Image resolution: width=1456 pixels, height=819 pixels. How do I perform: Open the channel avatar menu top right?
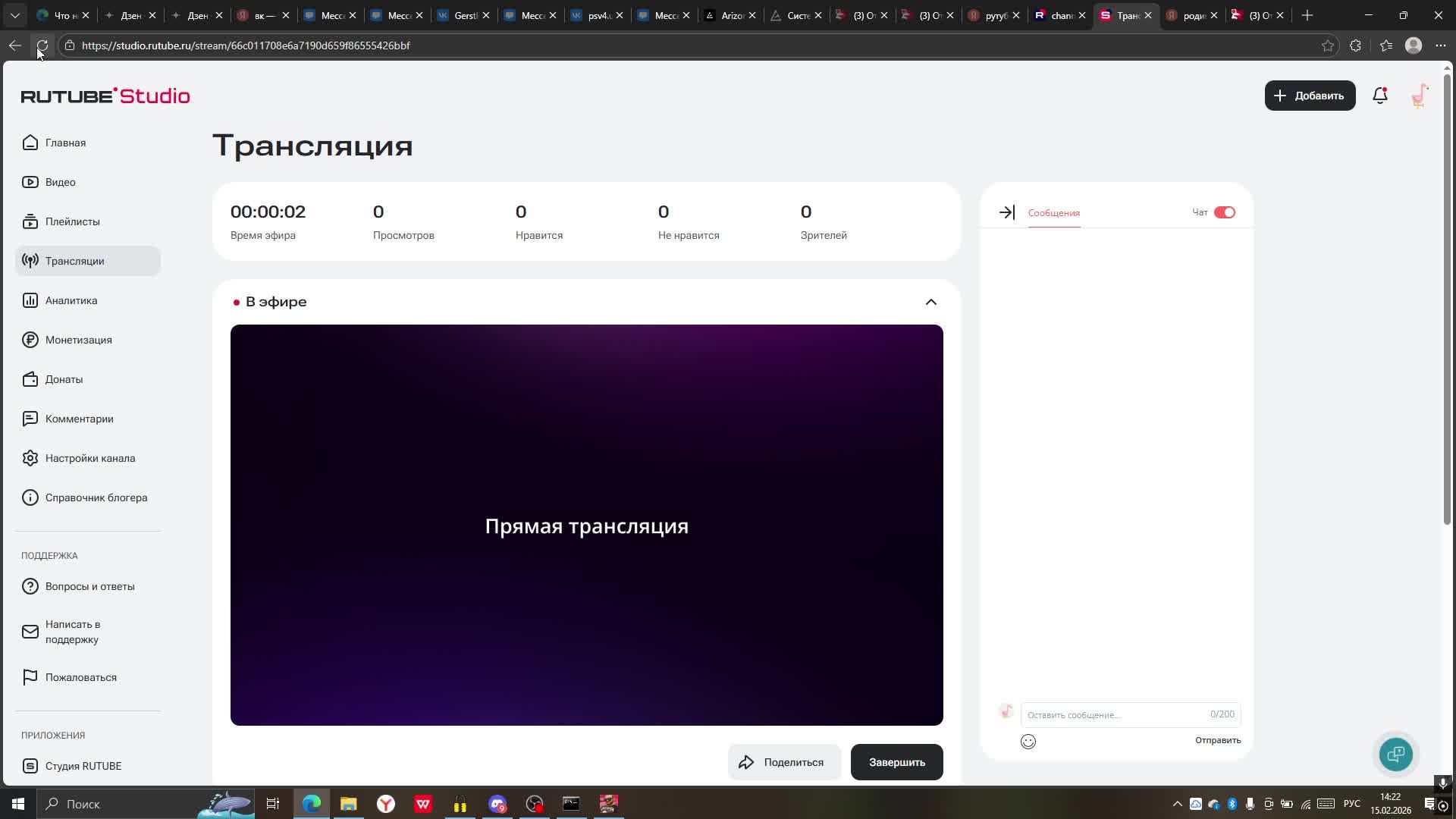tap(1419, 96)
